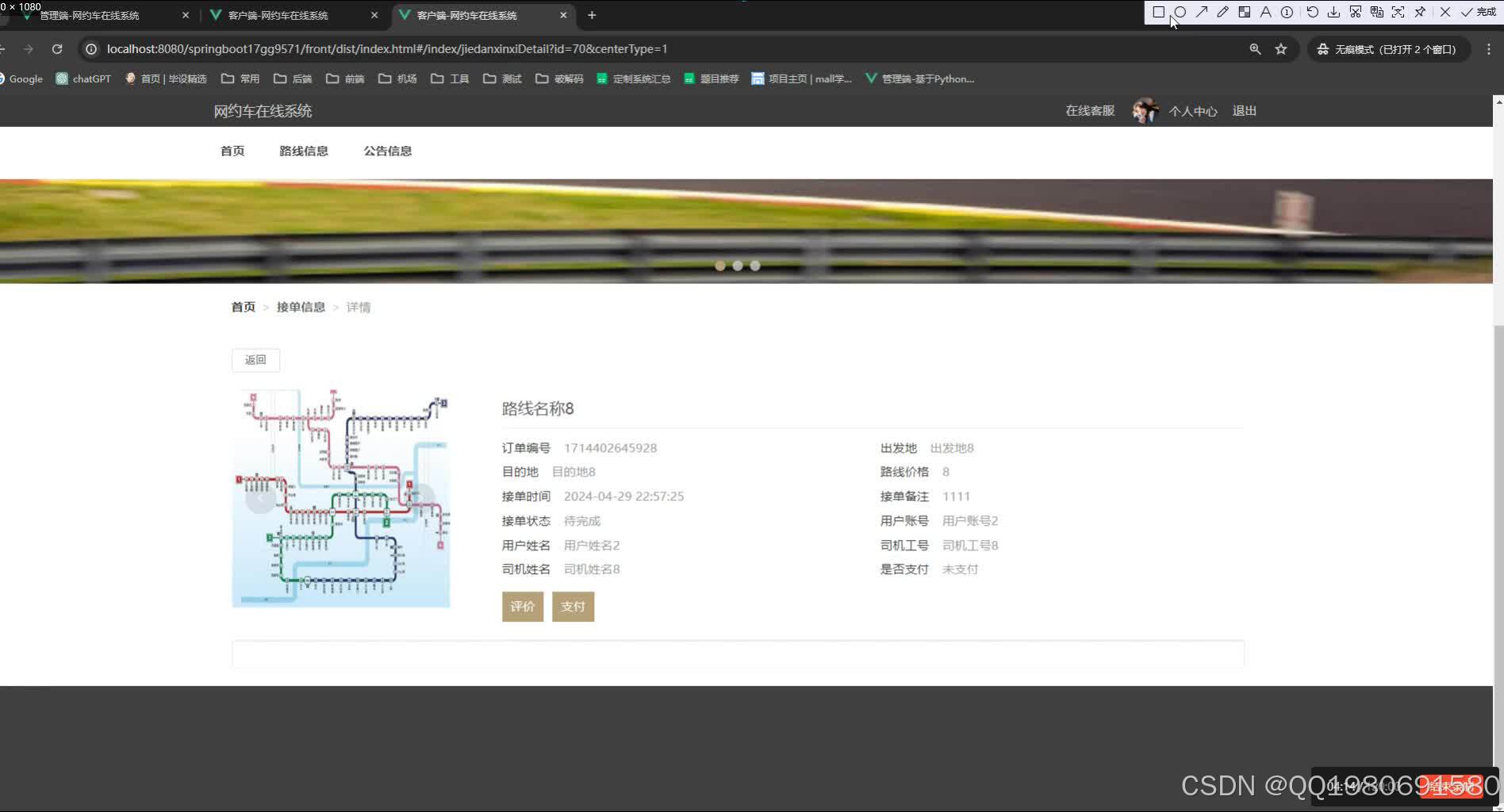Zoom the page with magnifier icon
This screenshot has width=1504, height=812.
1255,48
